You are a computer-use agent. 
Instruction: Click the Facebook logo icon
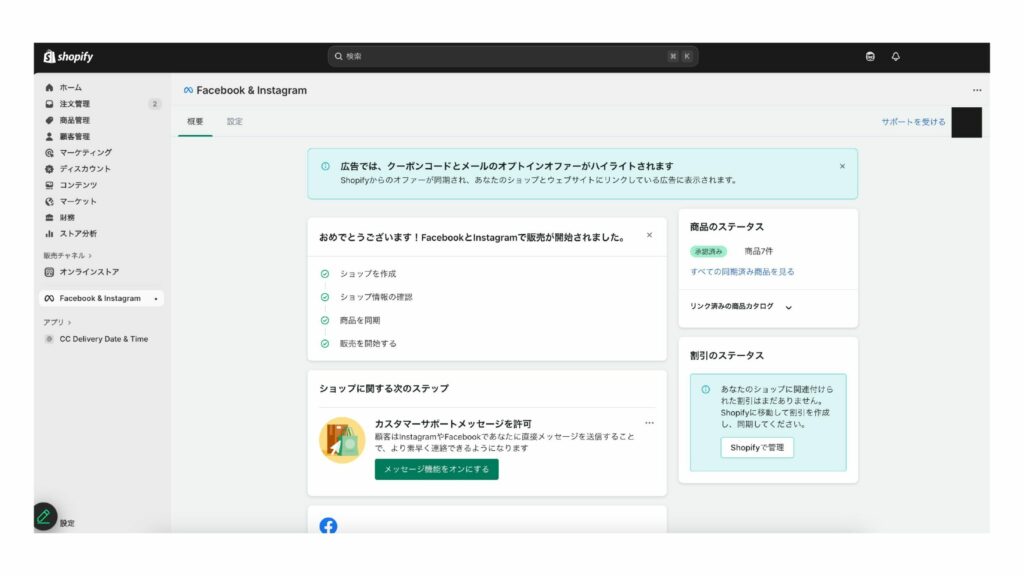tap(328, 526)
